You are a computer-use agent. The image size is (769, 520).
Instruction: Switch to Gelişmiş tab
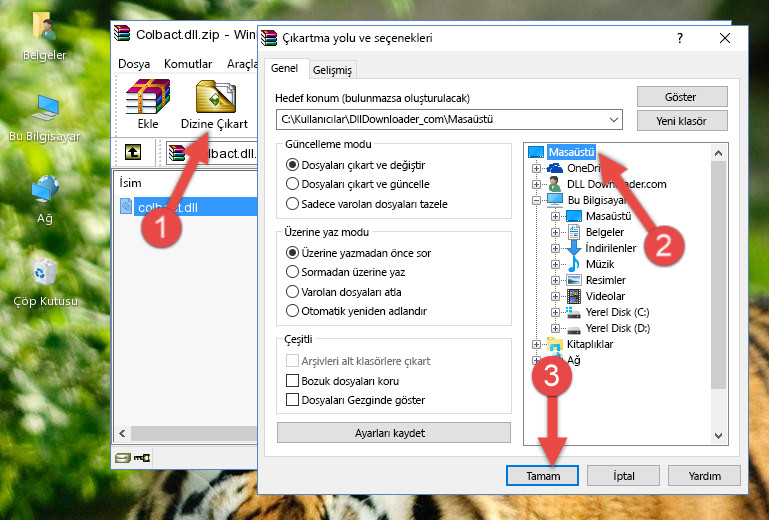pyautogui.click(x=333, y=70)
